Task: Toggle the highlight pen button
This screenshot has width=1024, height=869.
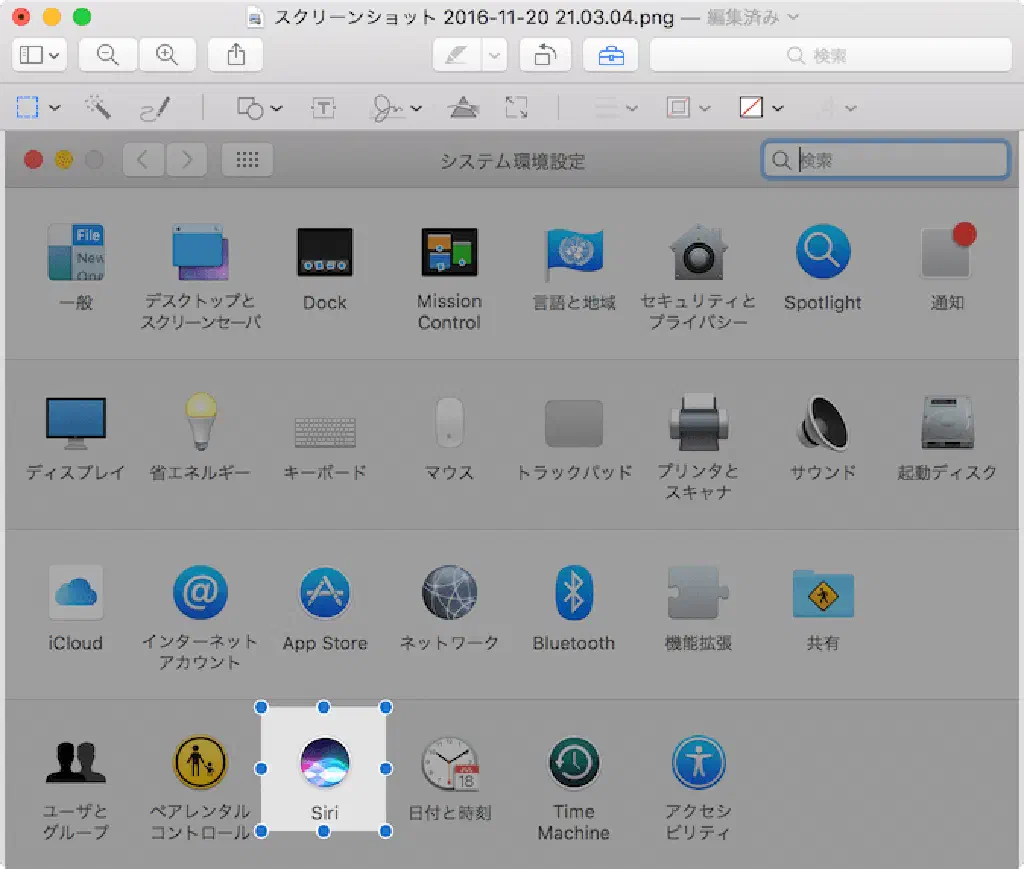Action: tap(457, 56)
